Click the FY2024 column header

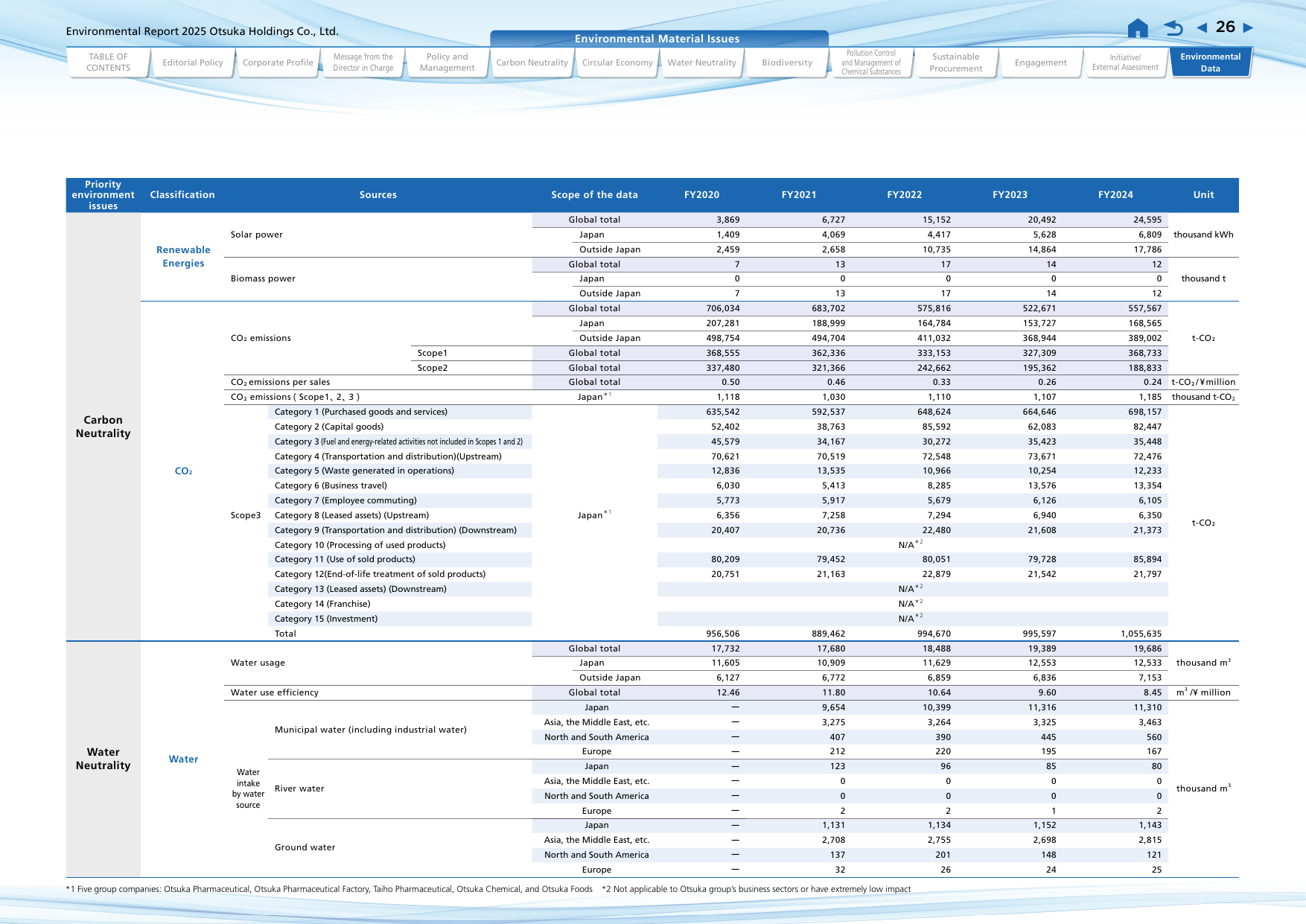coord(1115,195)
